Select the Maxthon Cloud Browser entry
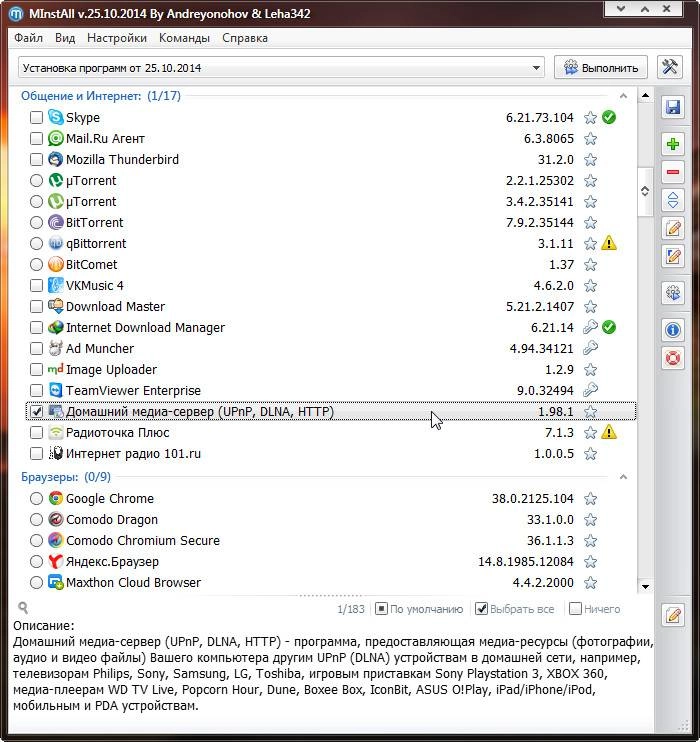Screen dimensions: 700x742 coord(331,582)
